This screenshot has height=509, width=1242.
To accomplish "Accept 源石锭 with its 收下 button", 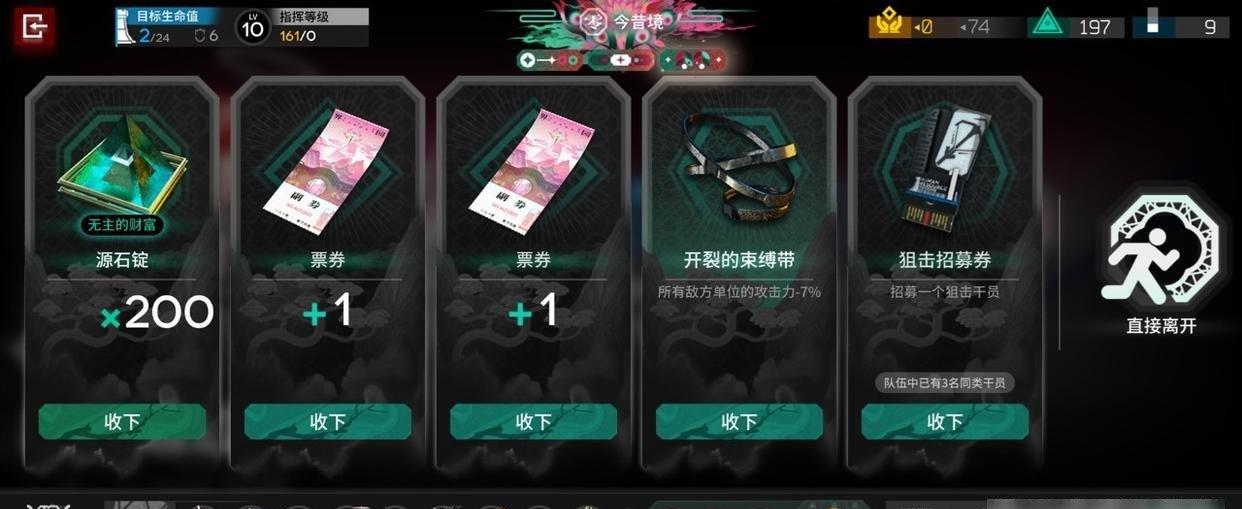I will [122, 422].
